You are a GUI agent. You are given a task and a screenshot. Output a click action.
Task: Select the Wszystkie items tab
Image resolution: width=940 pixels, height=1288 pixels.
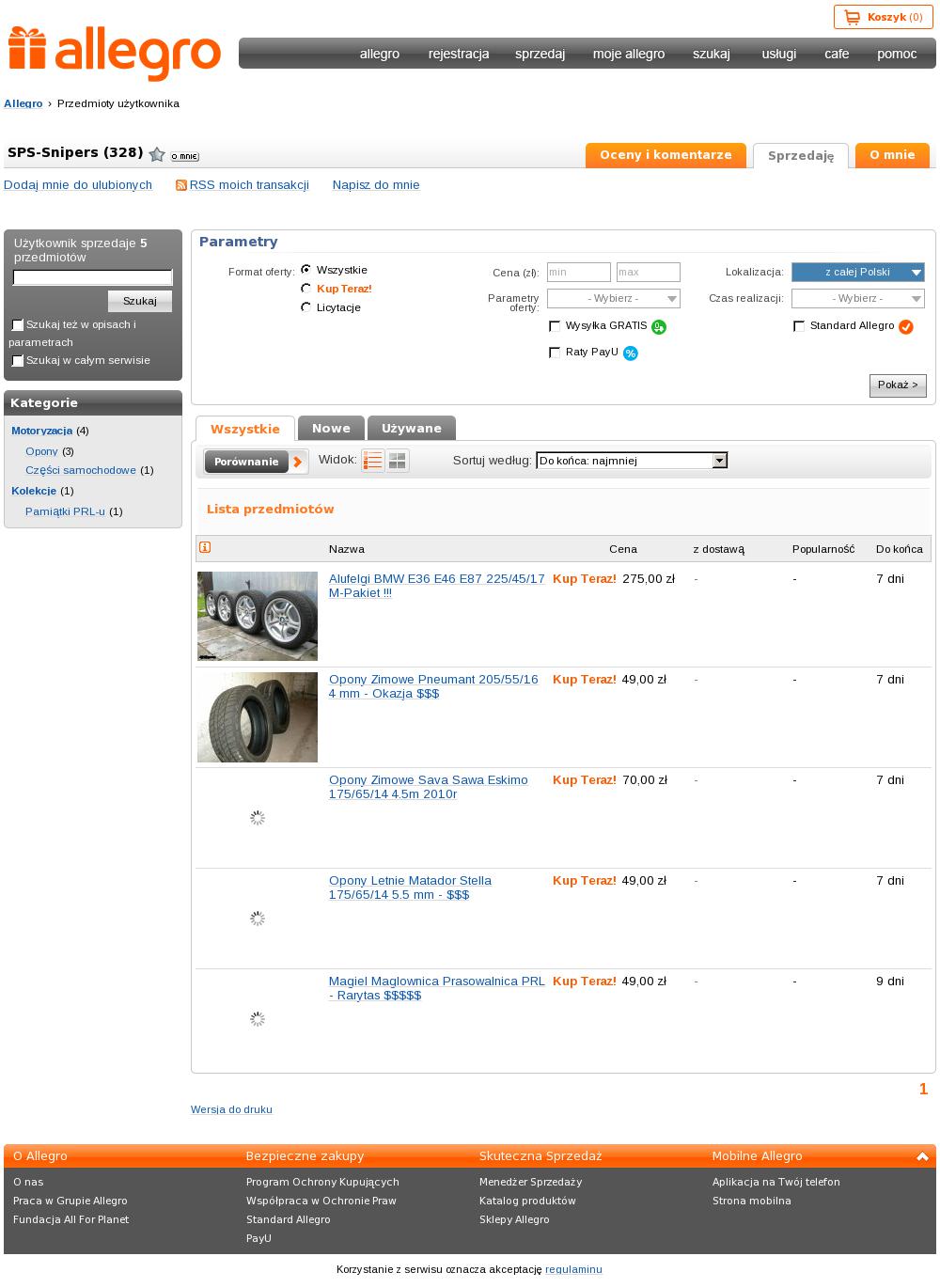(x=245, y=429)
